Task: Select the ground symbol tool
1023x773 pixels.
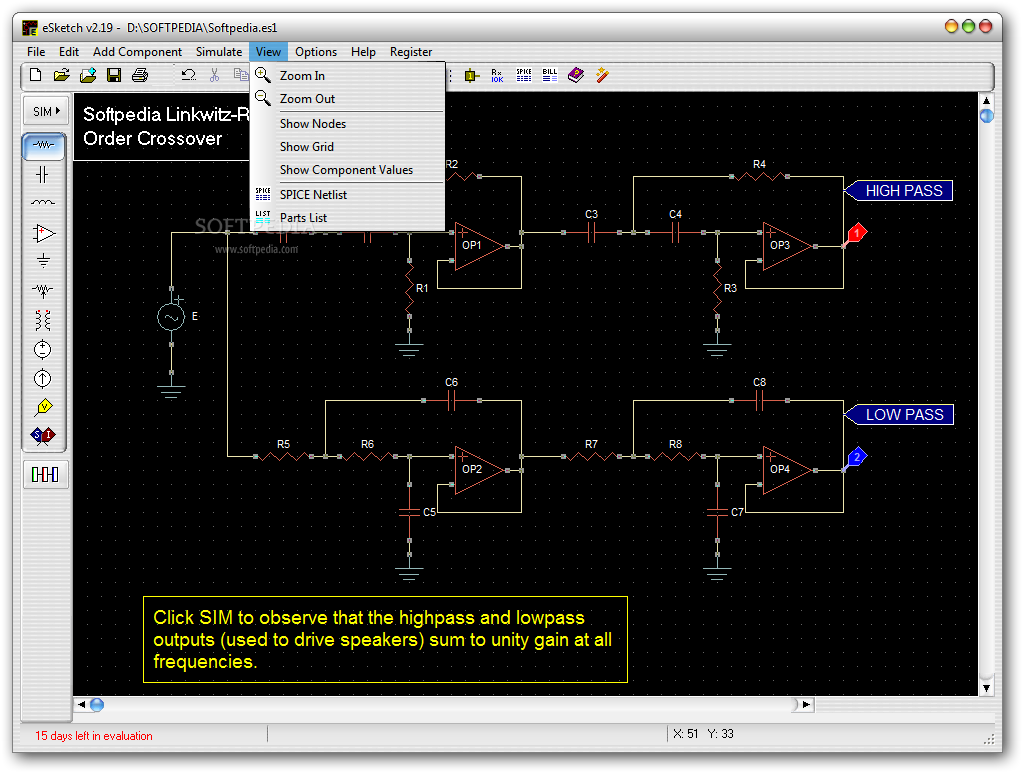Action: click(43, 261)
